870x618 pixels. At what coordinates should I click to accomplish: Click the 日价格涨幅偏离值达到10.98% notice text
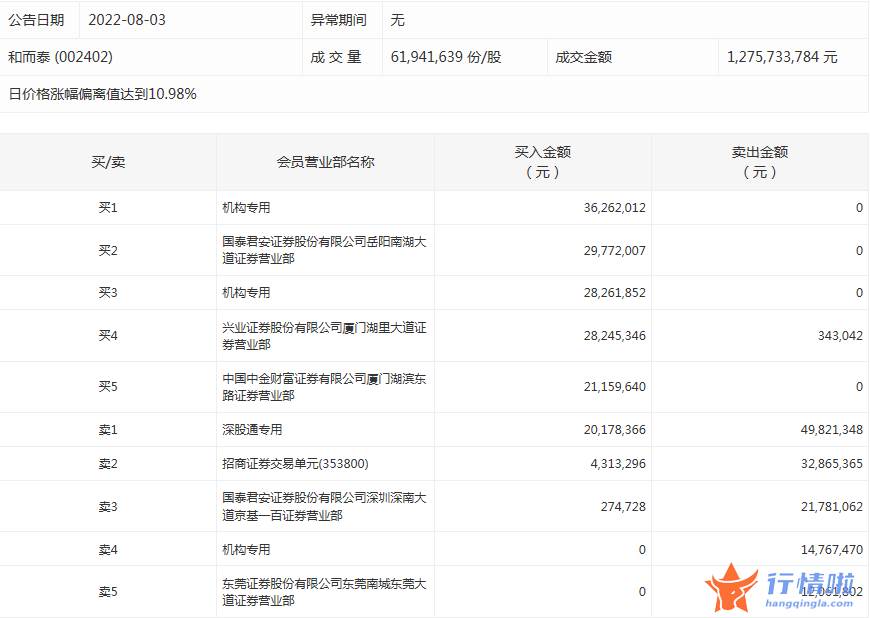tap(103, 94)
